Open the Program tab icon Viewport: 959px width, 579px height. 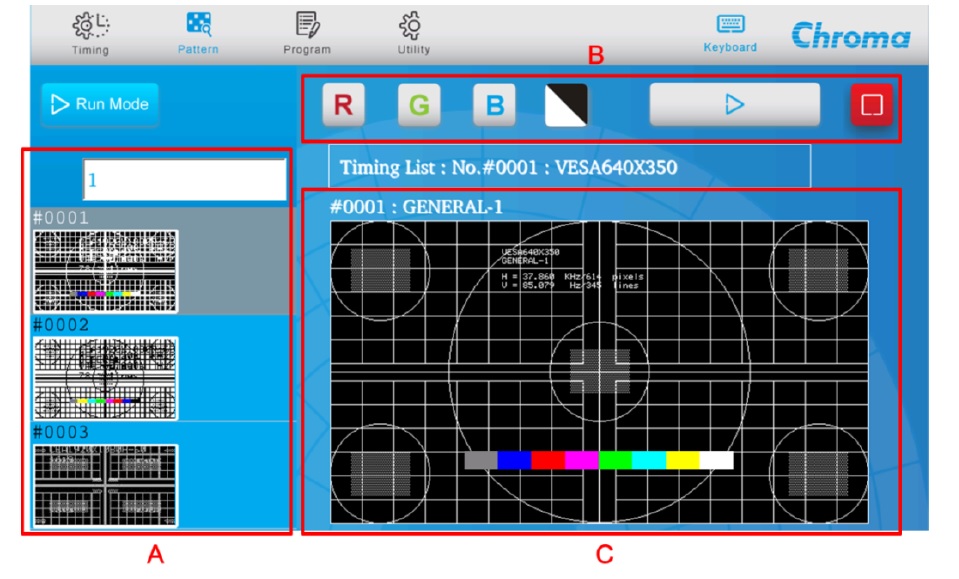[x=306, y=25]
